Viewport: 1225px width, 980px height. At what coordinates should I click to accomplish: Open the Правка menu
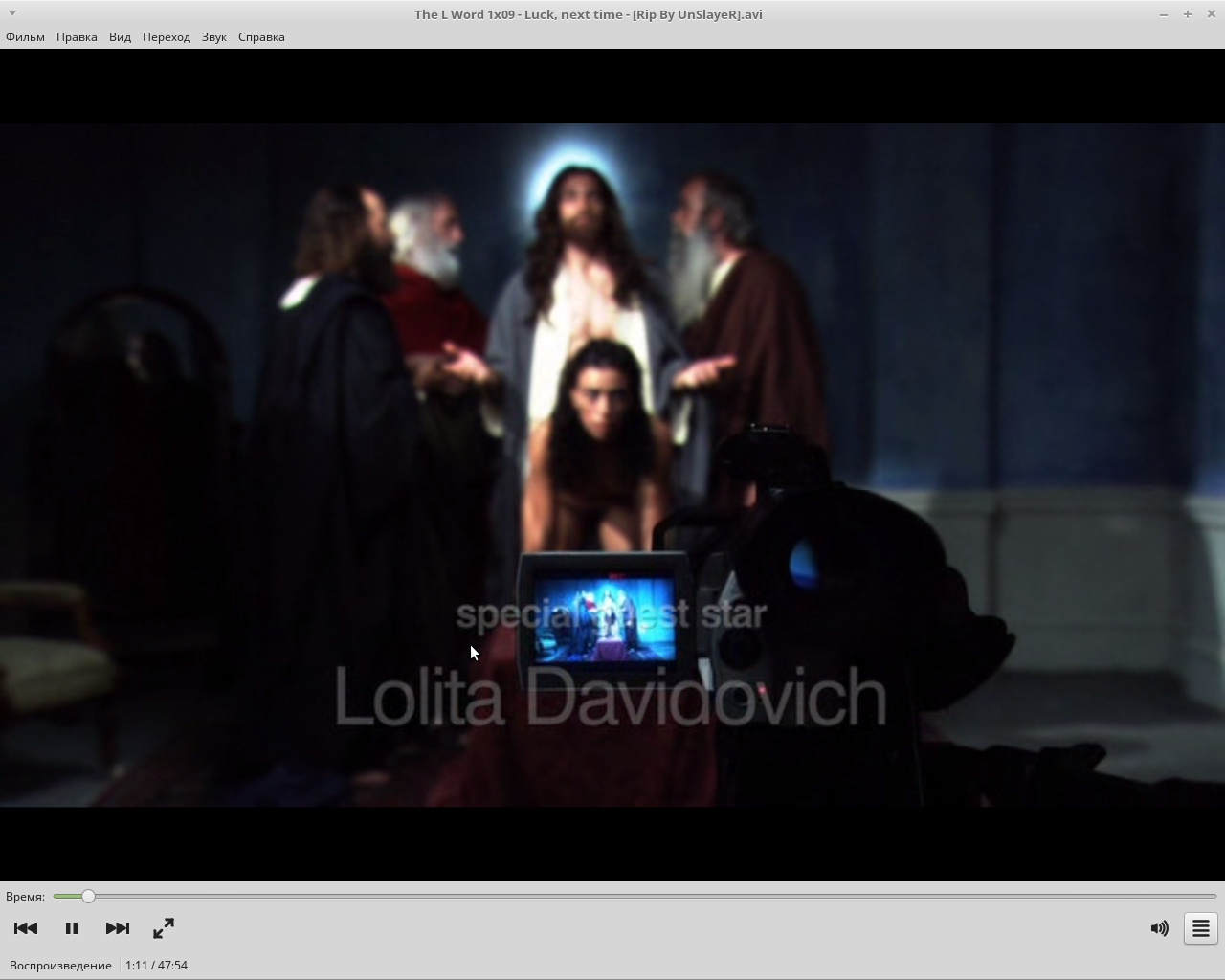click(x=77, y=37)
